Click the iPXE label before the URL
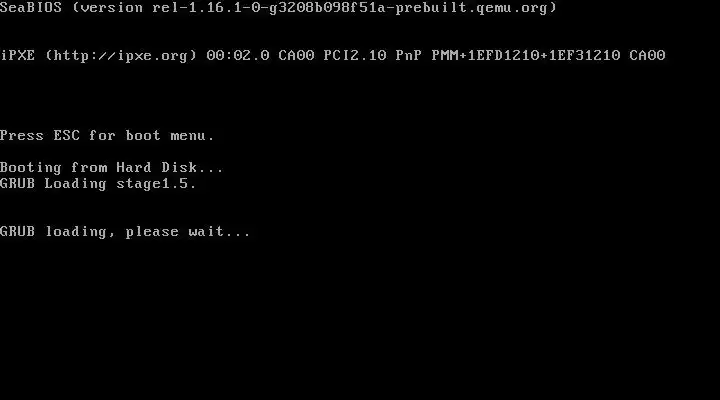 click(x=17, y=56)
